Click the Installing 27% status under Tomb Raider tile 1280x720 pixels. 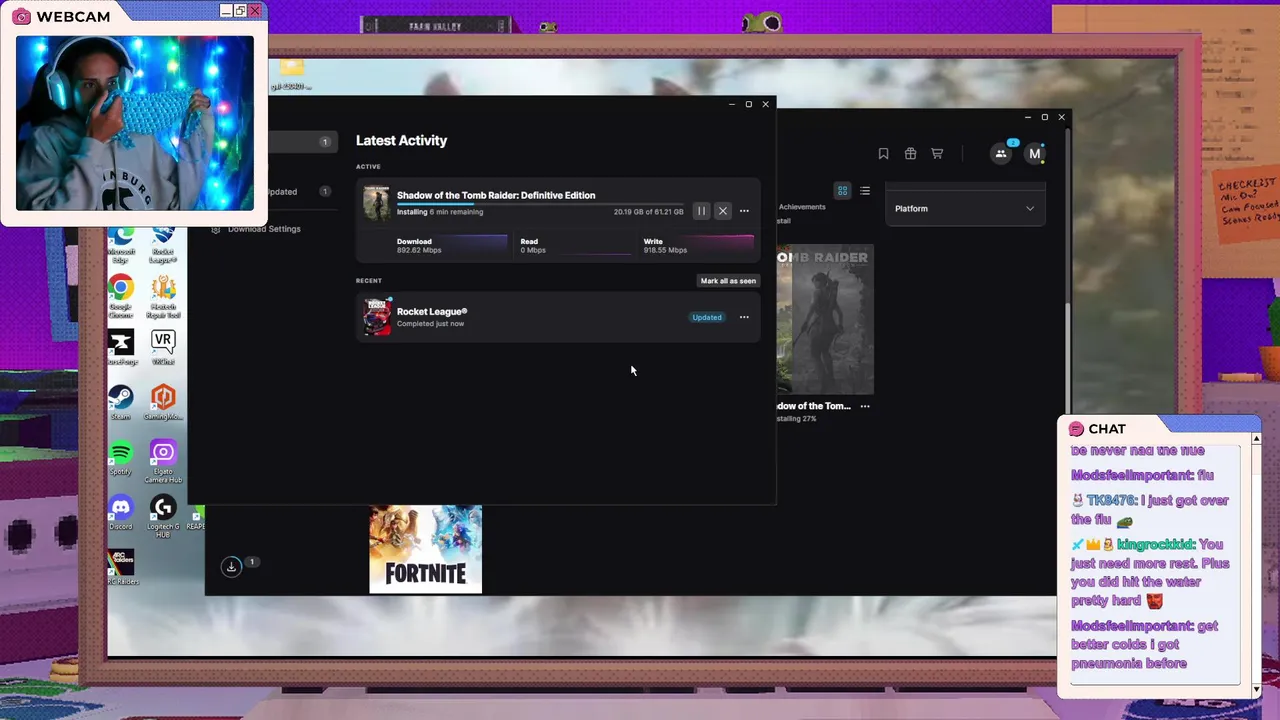coord(797,419)
